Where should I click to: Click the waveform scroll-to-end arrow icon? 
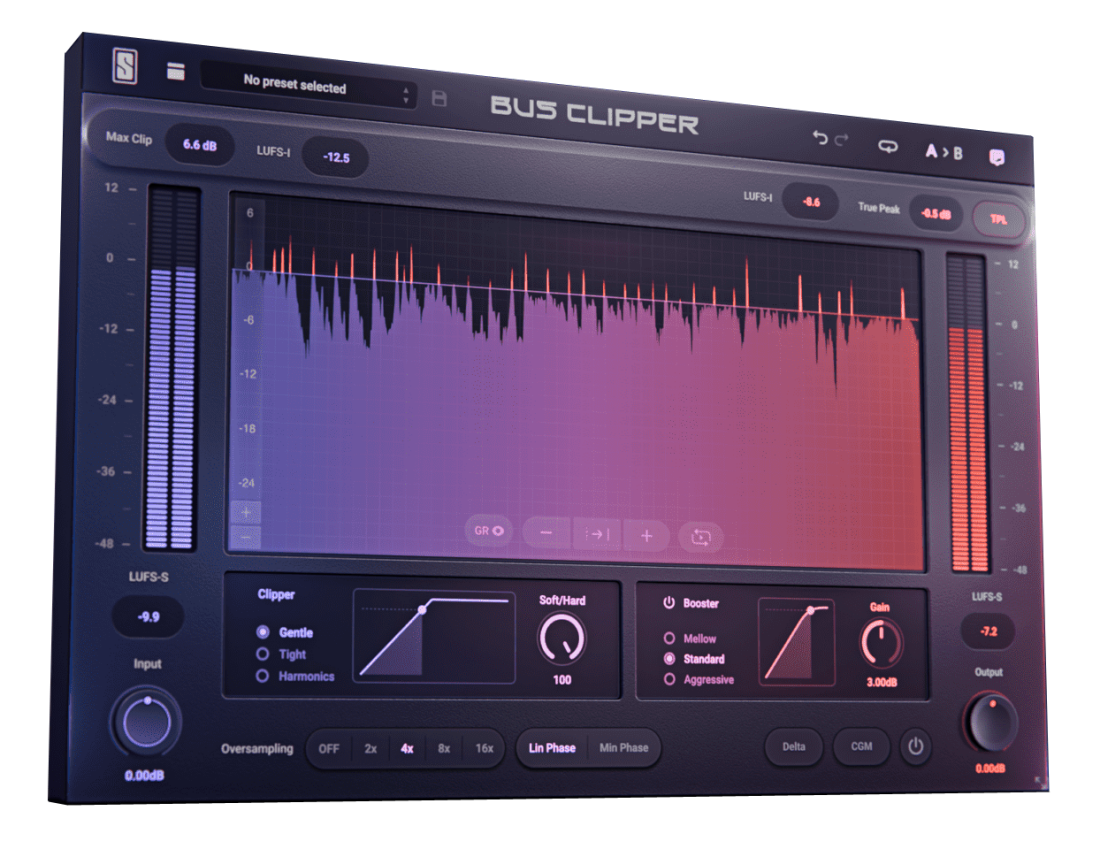coord(597,534)
